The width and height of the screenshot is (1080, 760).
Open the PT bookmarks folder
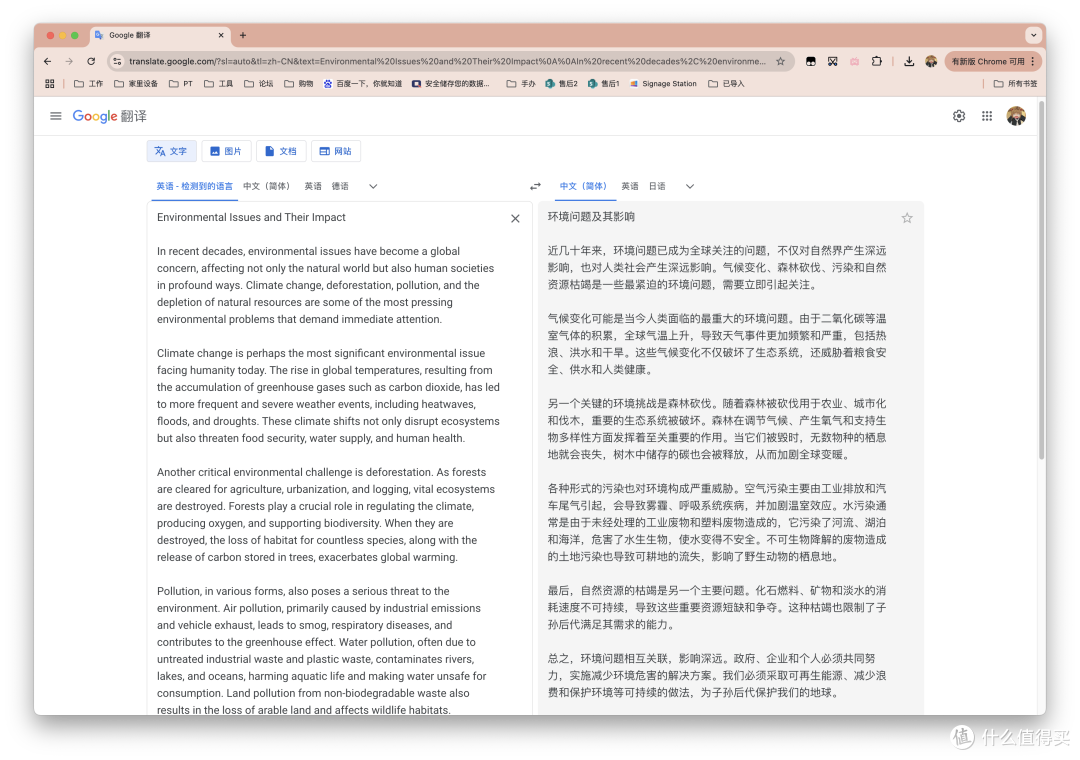(x=181, y=83)
